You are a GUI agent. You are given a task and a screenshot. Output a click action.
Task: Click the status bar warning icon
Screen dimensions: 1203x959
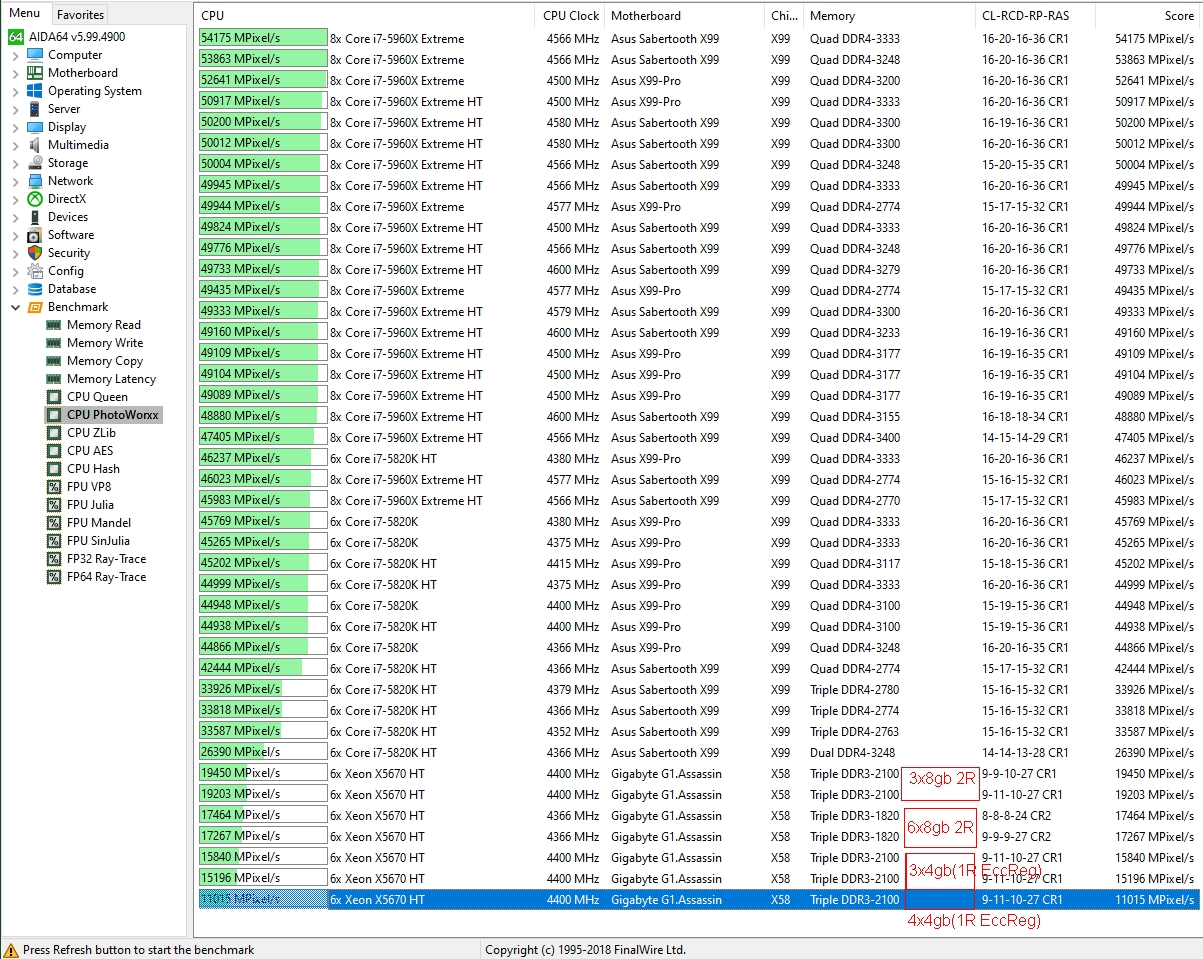11,950
